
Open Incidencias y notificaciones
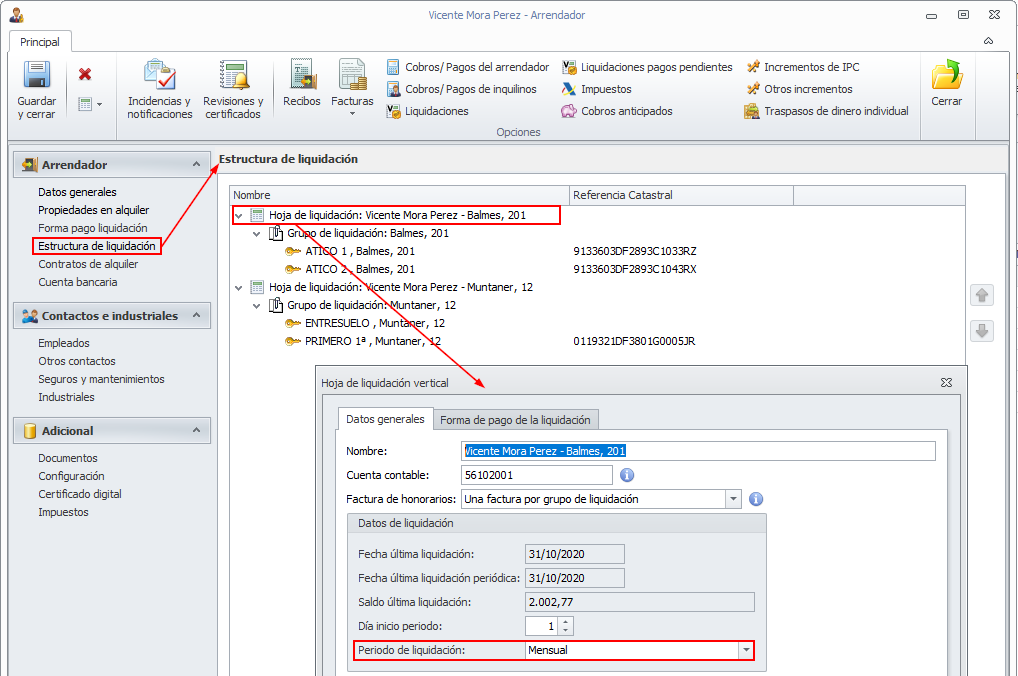[x=159, y=76]
